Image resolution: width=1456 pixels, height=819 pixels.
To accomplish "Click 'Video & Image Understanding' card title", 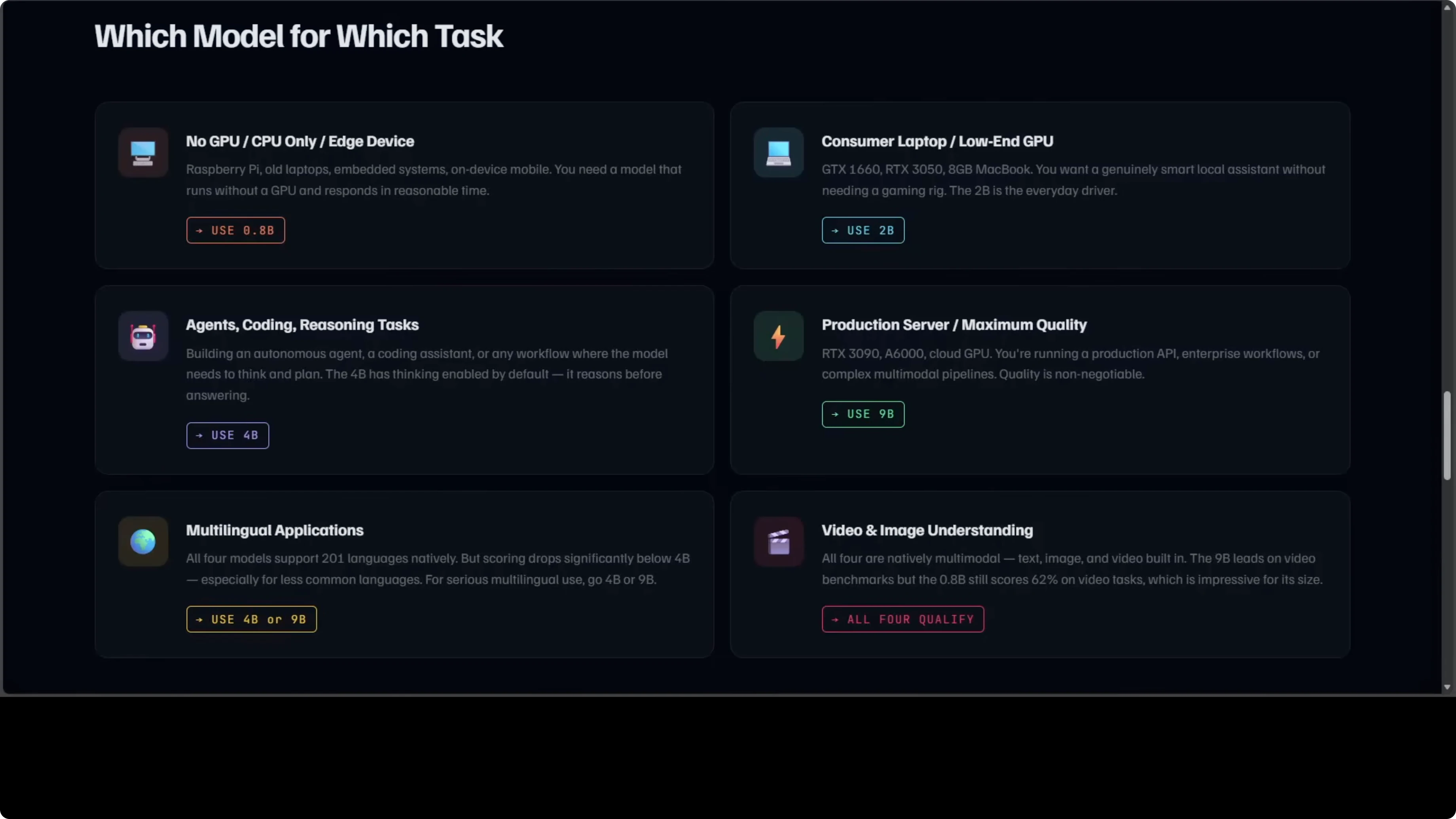I will (x=927, y=530).
